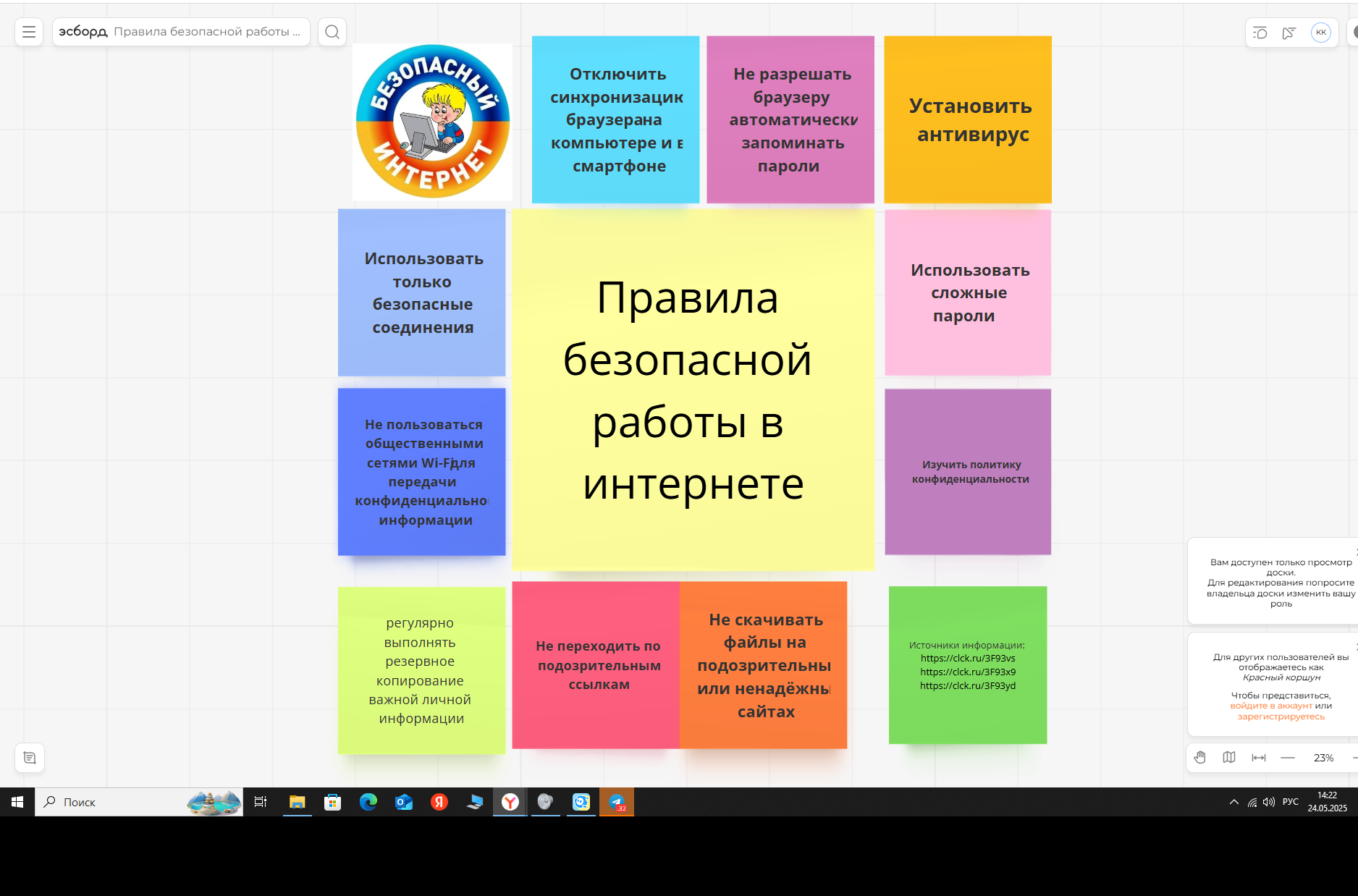Click the KK user avatar
This screenshot has width=1358, height=896.
tap(1321, 33)
